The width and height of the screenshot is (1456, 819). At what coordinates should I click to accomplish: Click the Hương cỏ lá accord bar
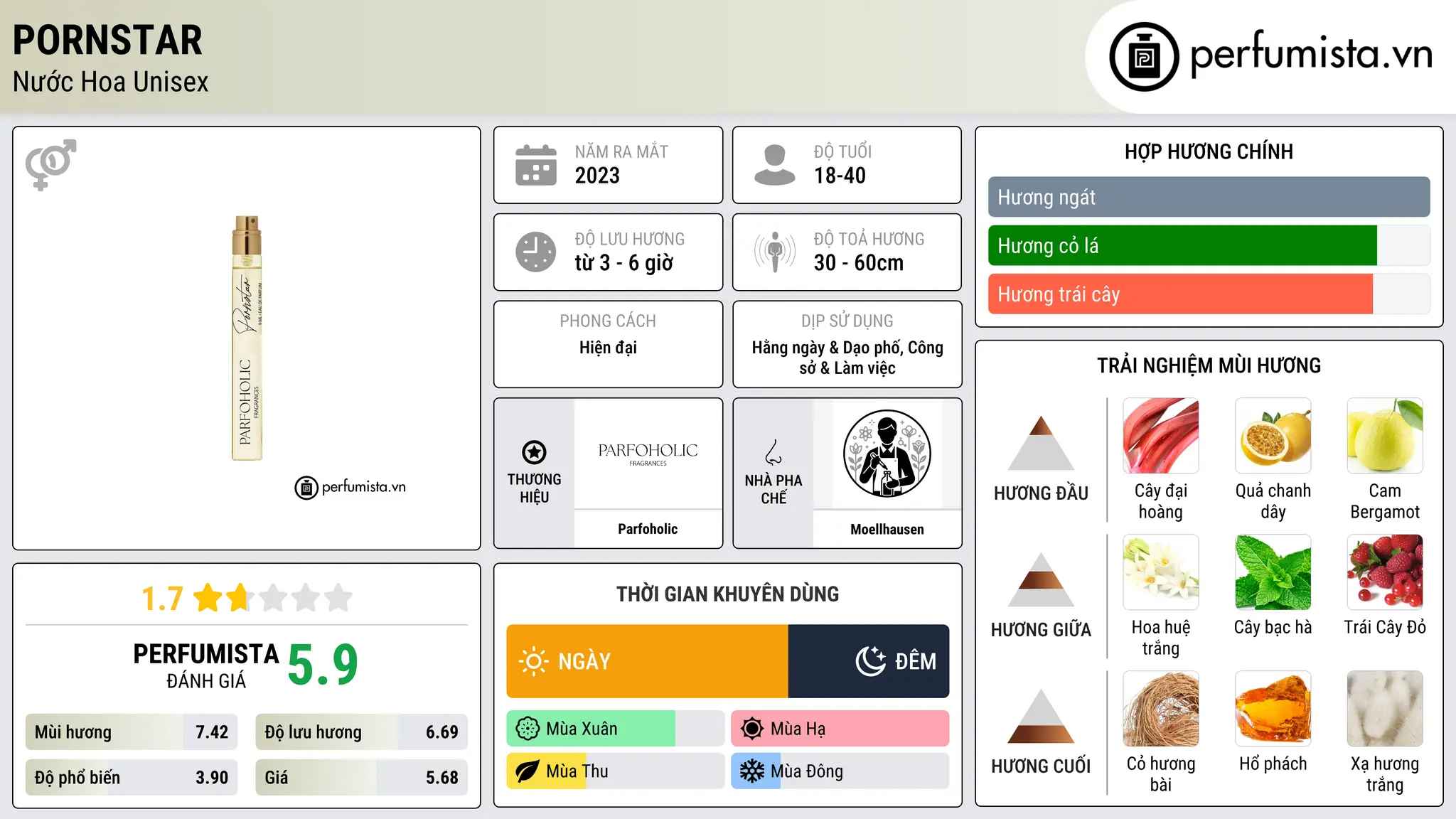click(1209, 245)
